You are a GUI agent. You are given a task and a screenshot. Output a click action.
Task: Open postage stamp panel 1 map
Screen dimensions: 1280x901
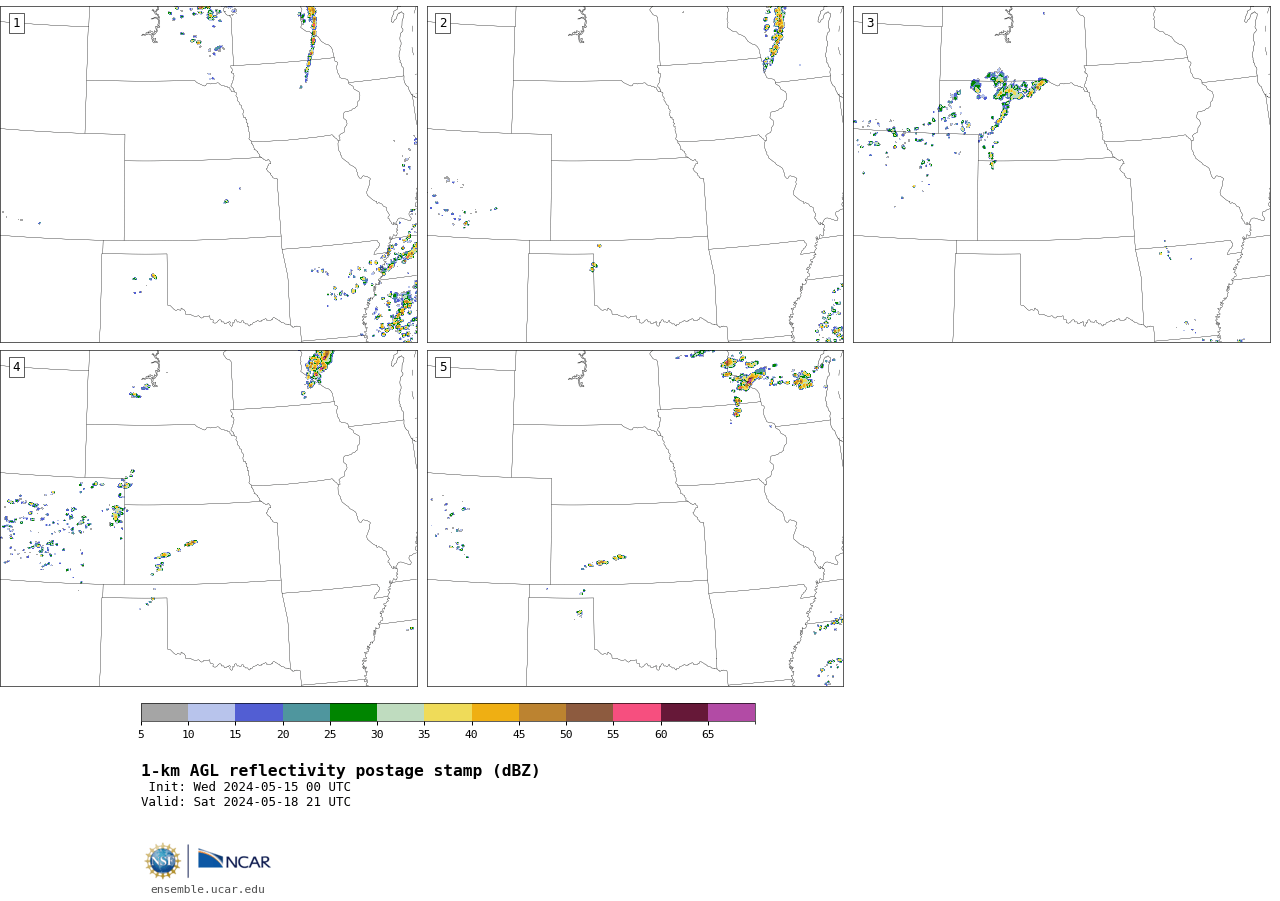[208, 174]
